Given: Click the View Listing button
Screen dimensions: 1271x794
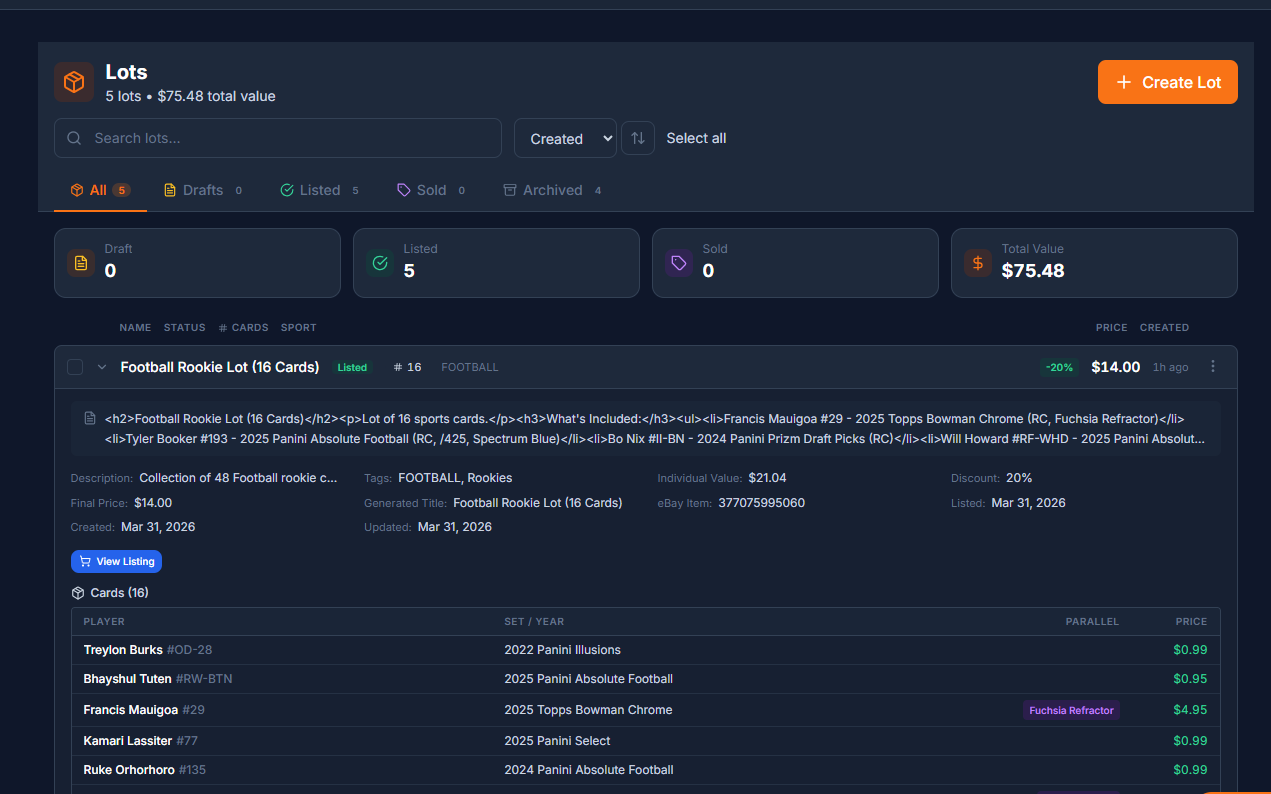Looking at the screenshot, I should click(116, 562).
